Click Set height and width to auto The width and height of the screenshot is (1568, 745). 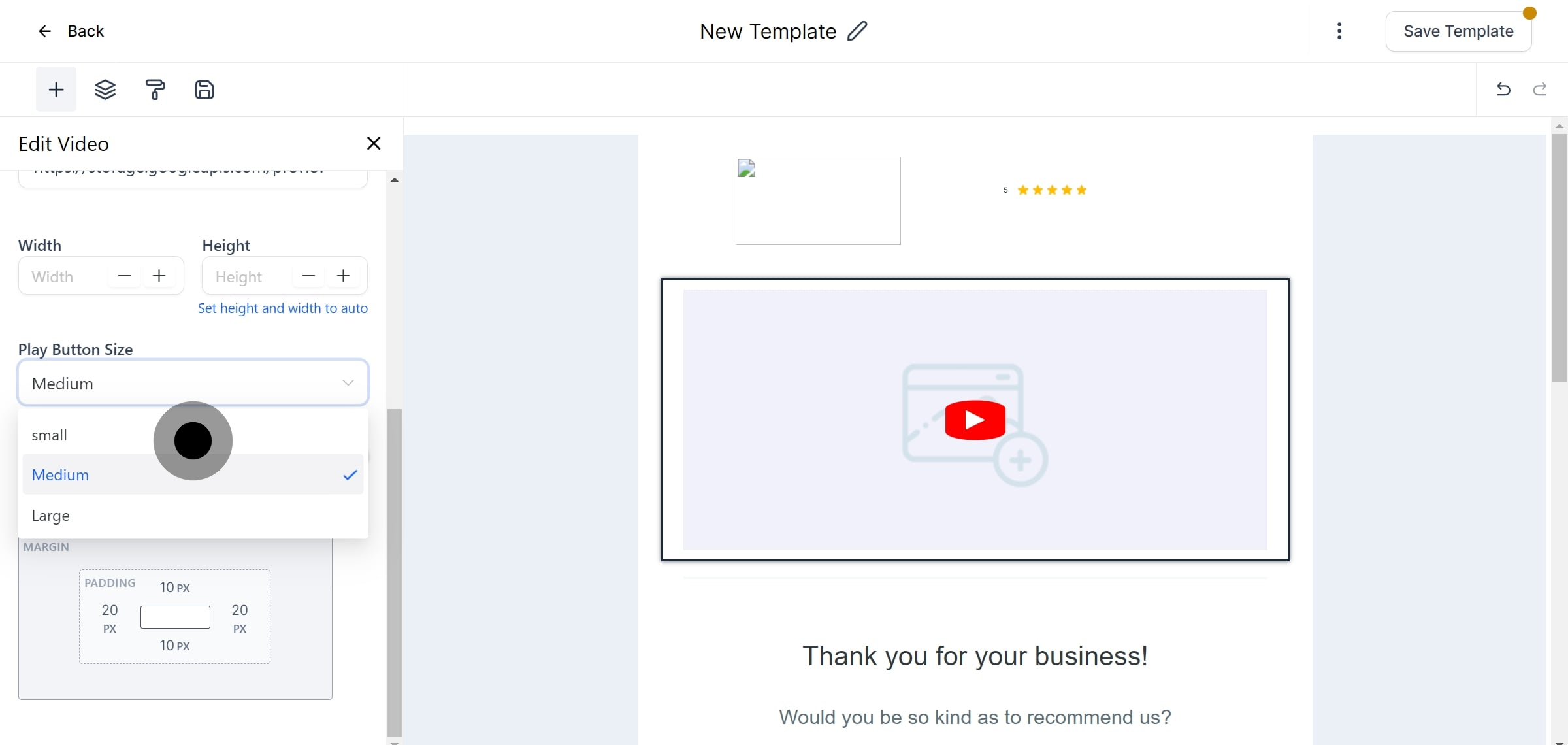(283, 308)
